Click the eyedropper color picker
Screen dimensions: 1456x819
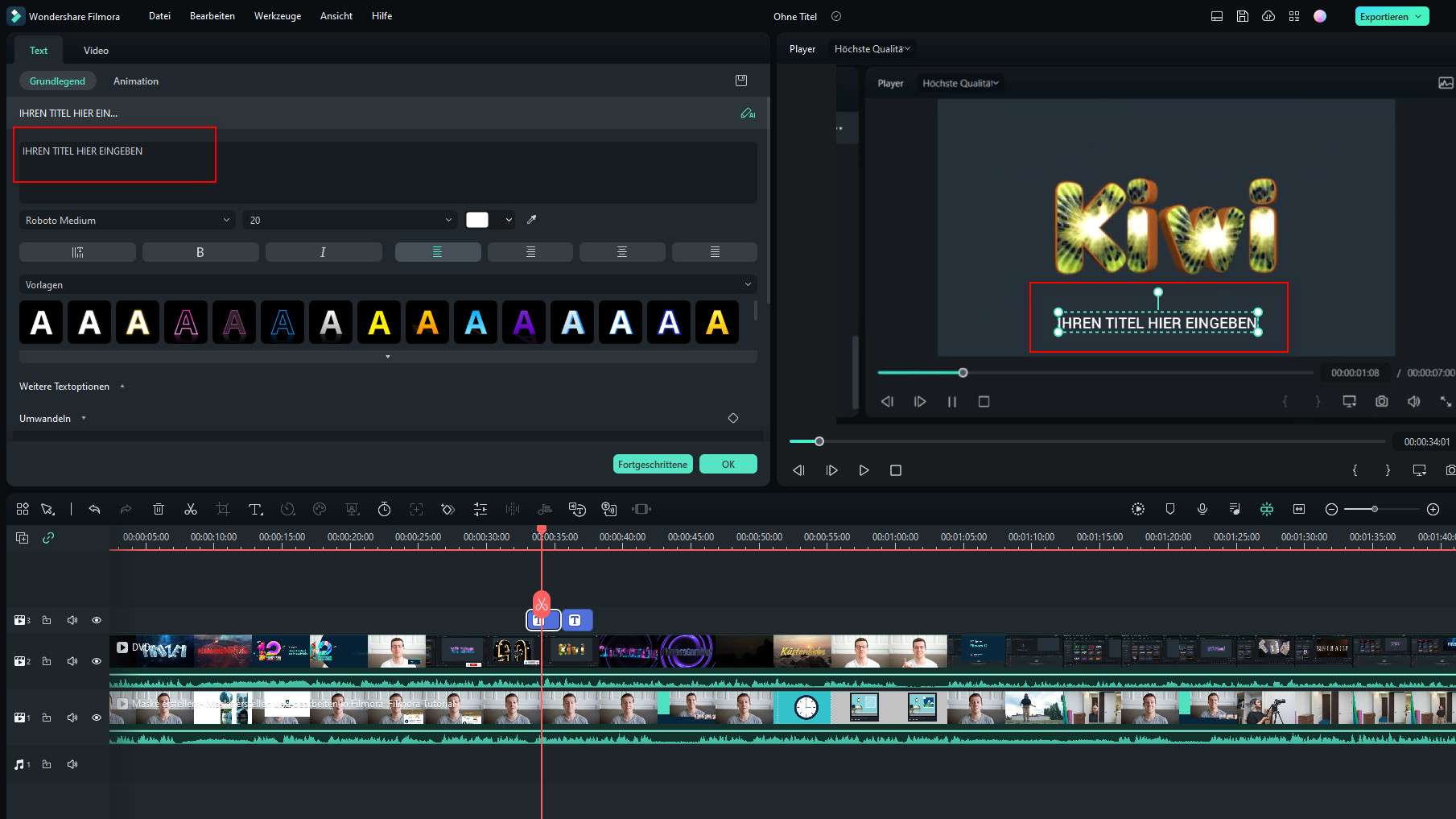tap(531, 220)
